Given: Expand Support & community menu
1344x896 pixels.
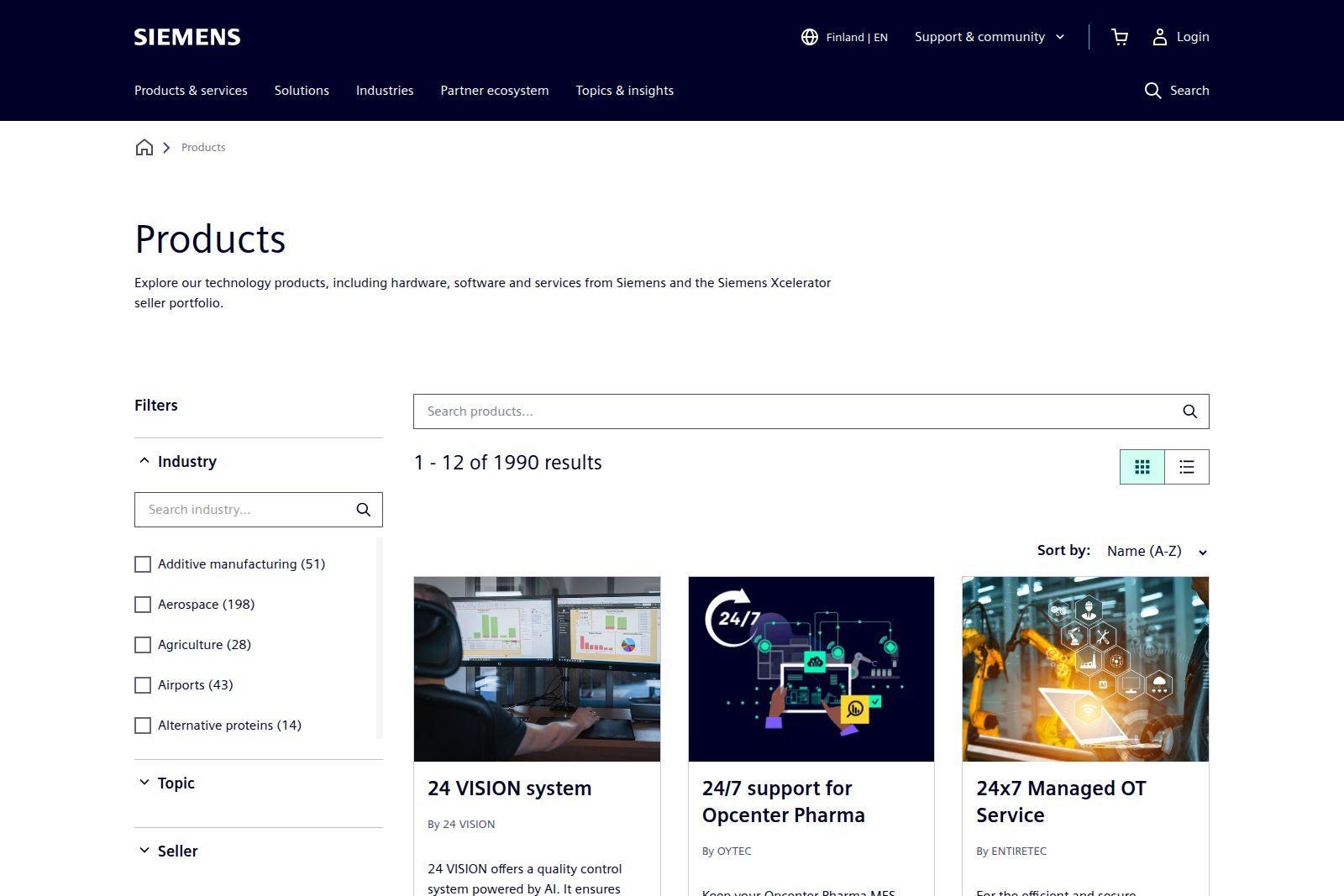Looking at the screenshot, I should click(990, 37).
